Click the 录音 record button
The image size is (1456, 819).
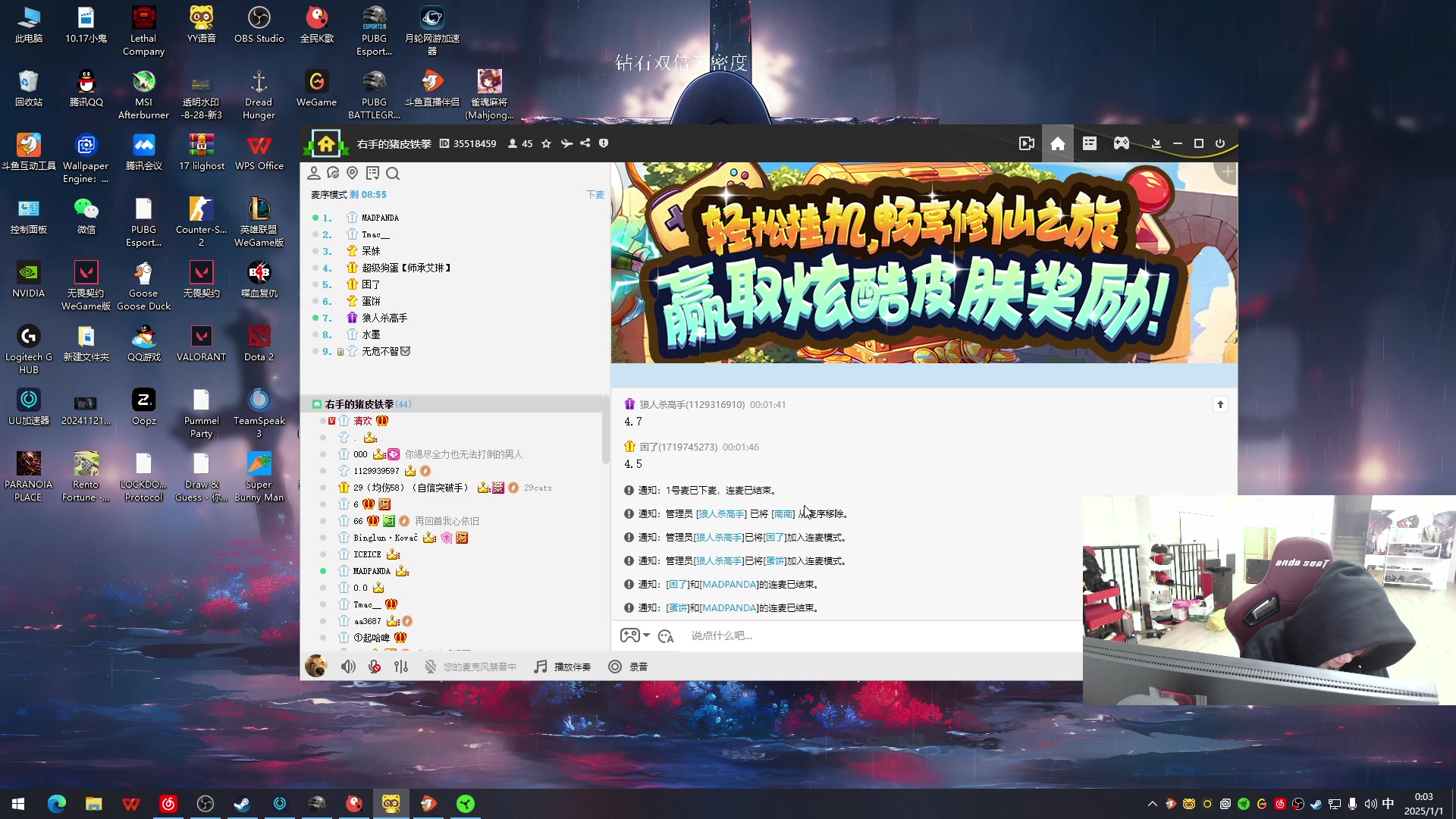click(628, 667)
